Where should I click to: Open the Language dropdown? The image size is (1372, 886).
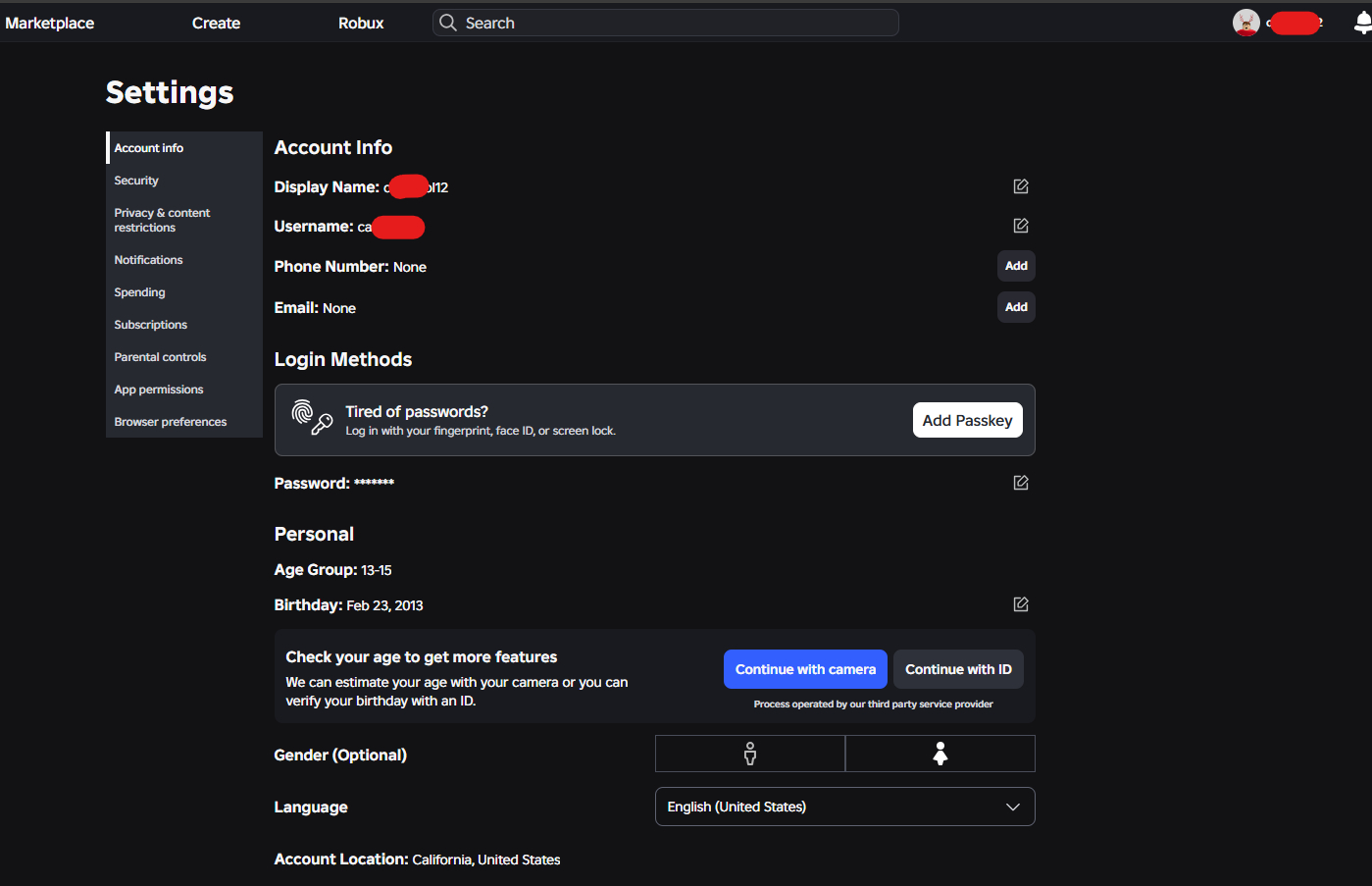(x=845, y=807)
